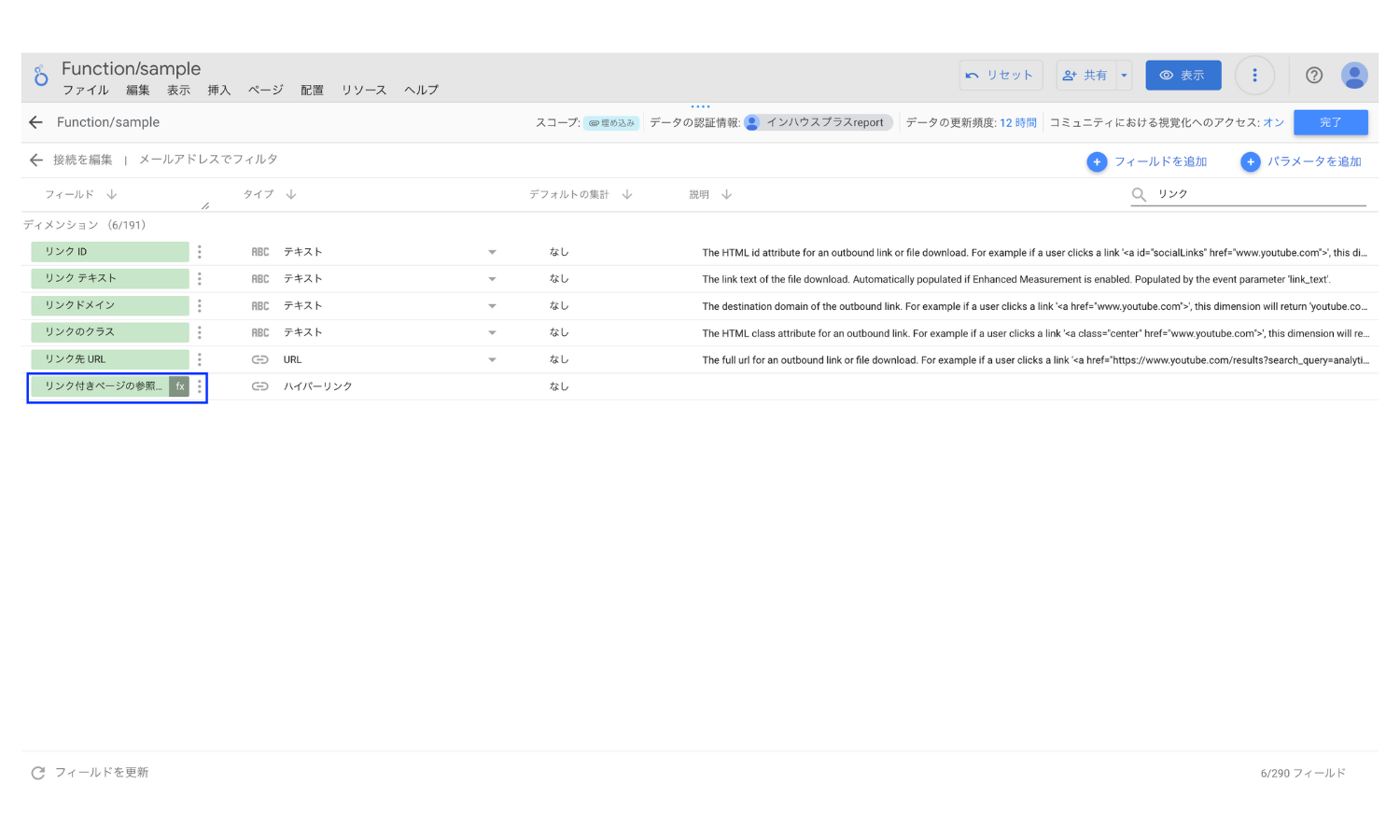Viewport: 1400px width, 840px height.
Task: Click the インハウスプラスreport credentials chip
Action: [818, 122]
